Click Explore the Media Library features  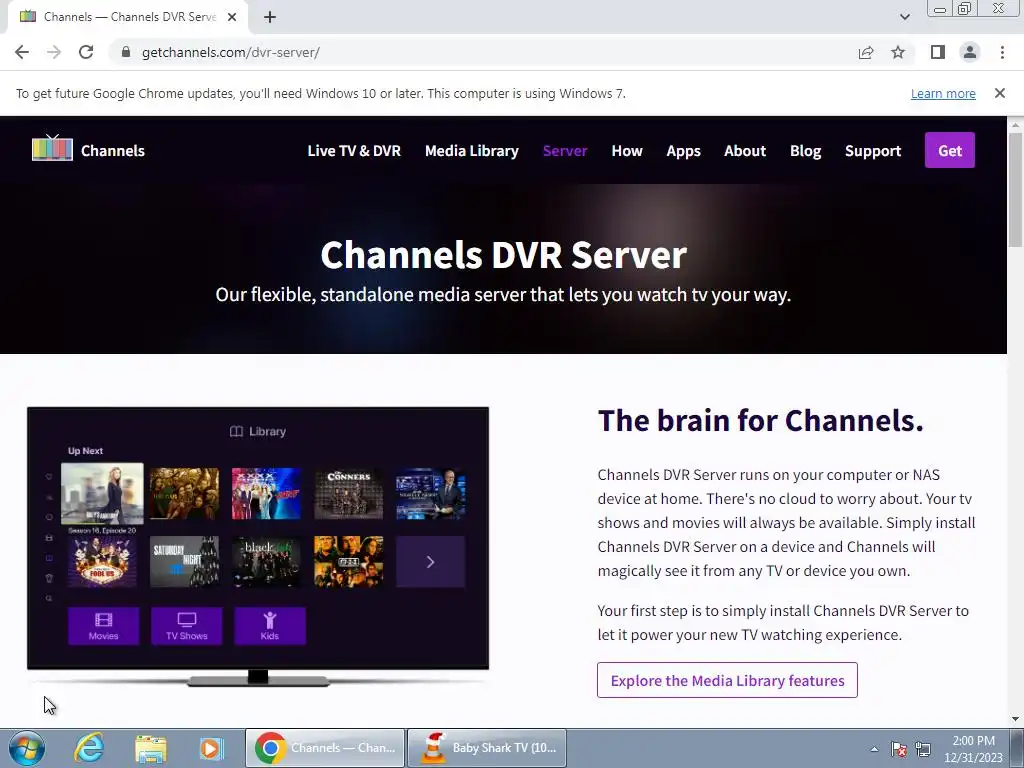727,680
